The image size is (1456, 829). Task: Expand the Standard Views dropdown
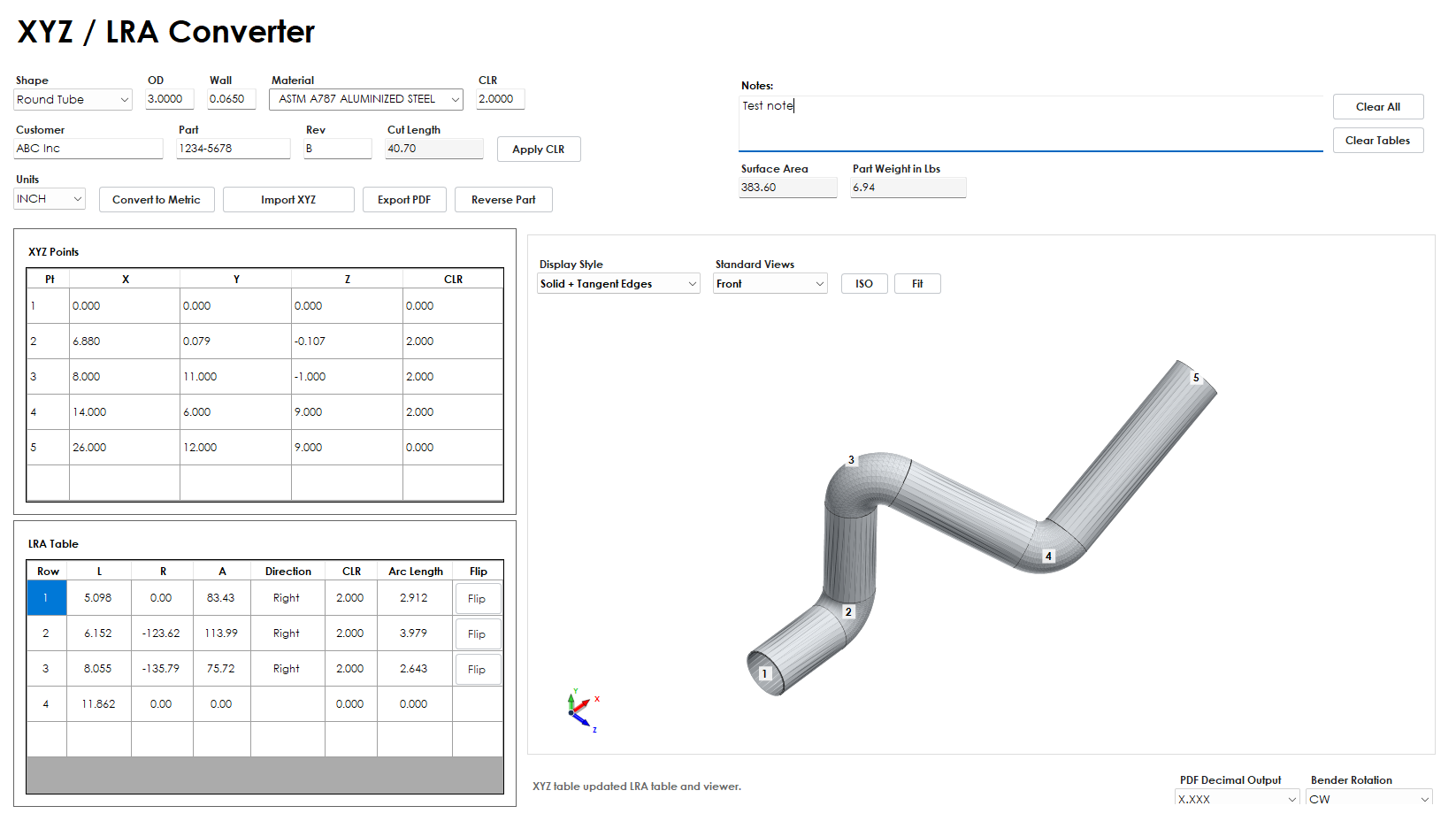(x=770, y=284)
